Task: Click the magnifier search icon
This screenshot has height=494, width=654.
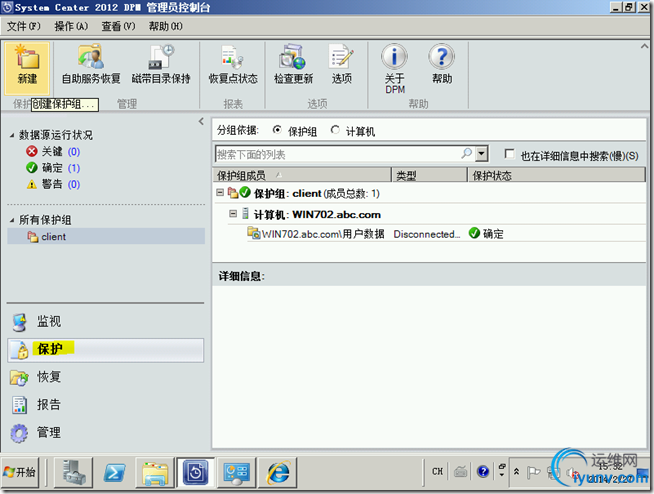Action: [x=466, y=154]
